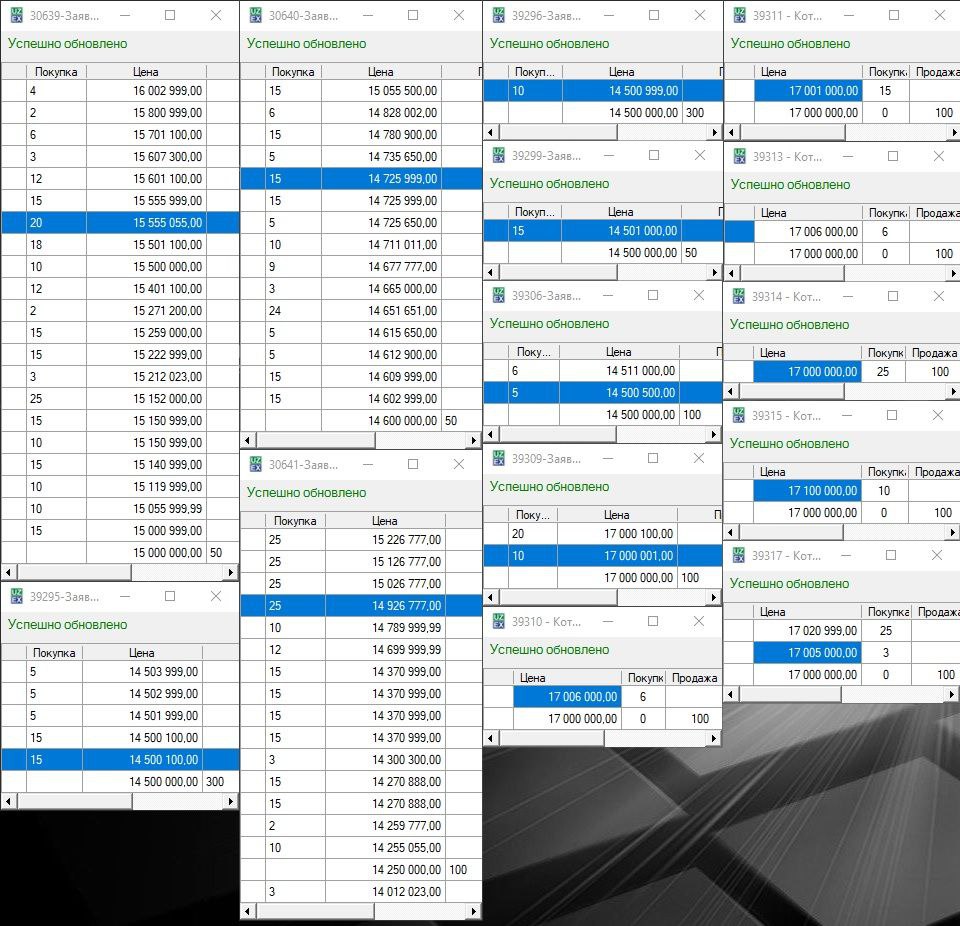
Task: Click the UZEX icon in window 39317 title bar
Action: [739, 555]
